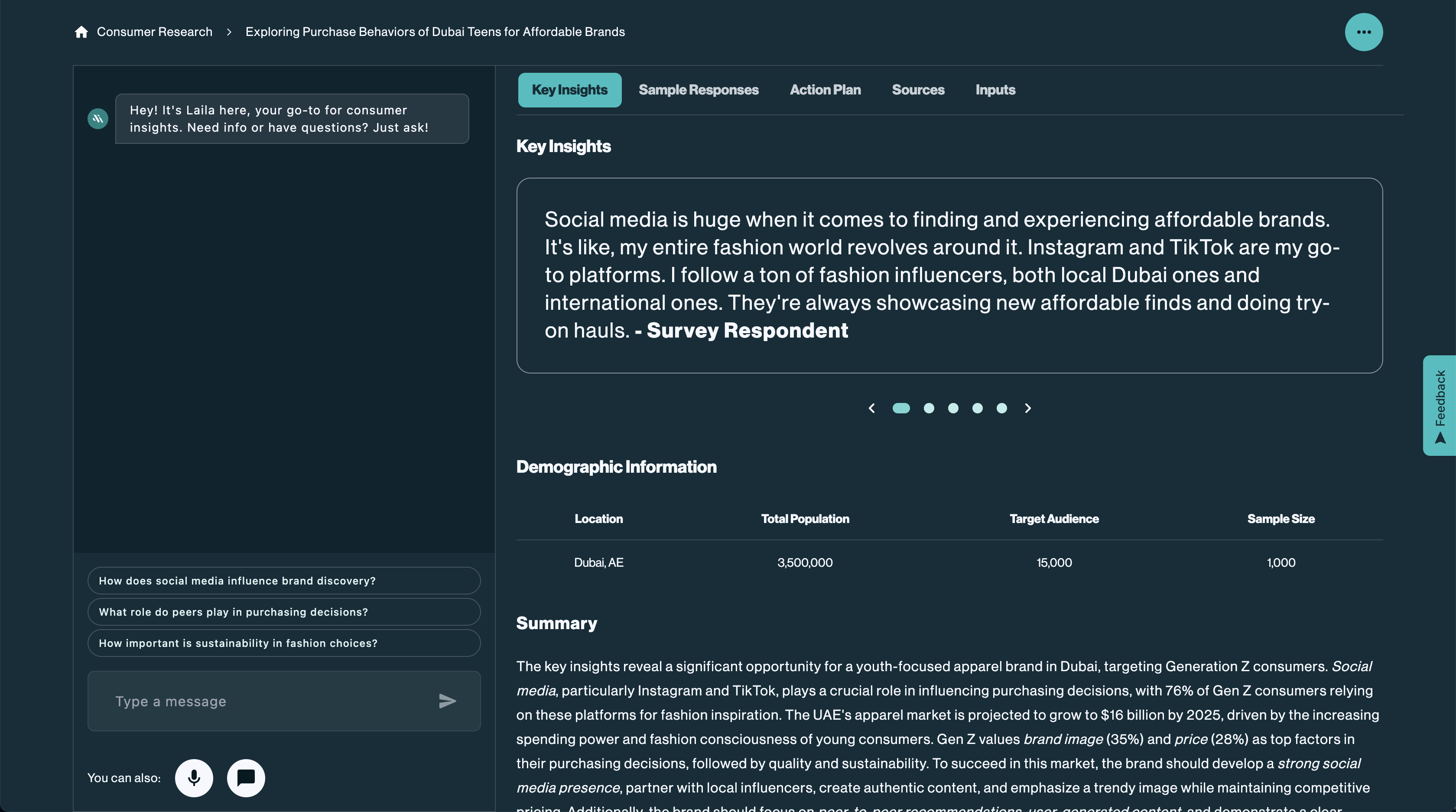Click the microphone voice input button
The height and width of the screenshot is (812, 1456).
[194, 777]
